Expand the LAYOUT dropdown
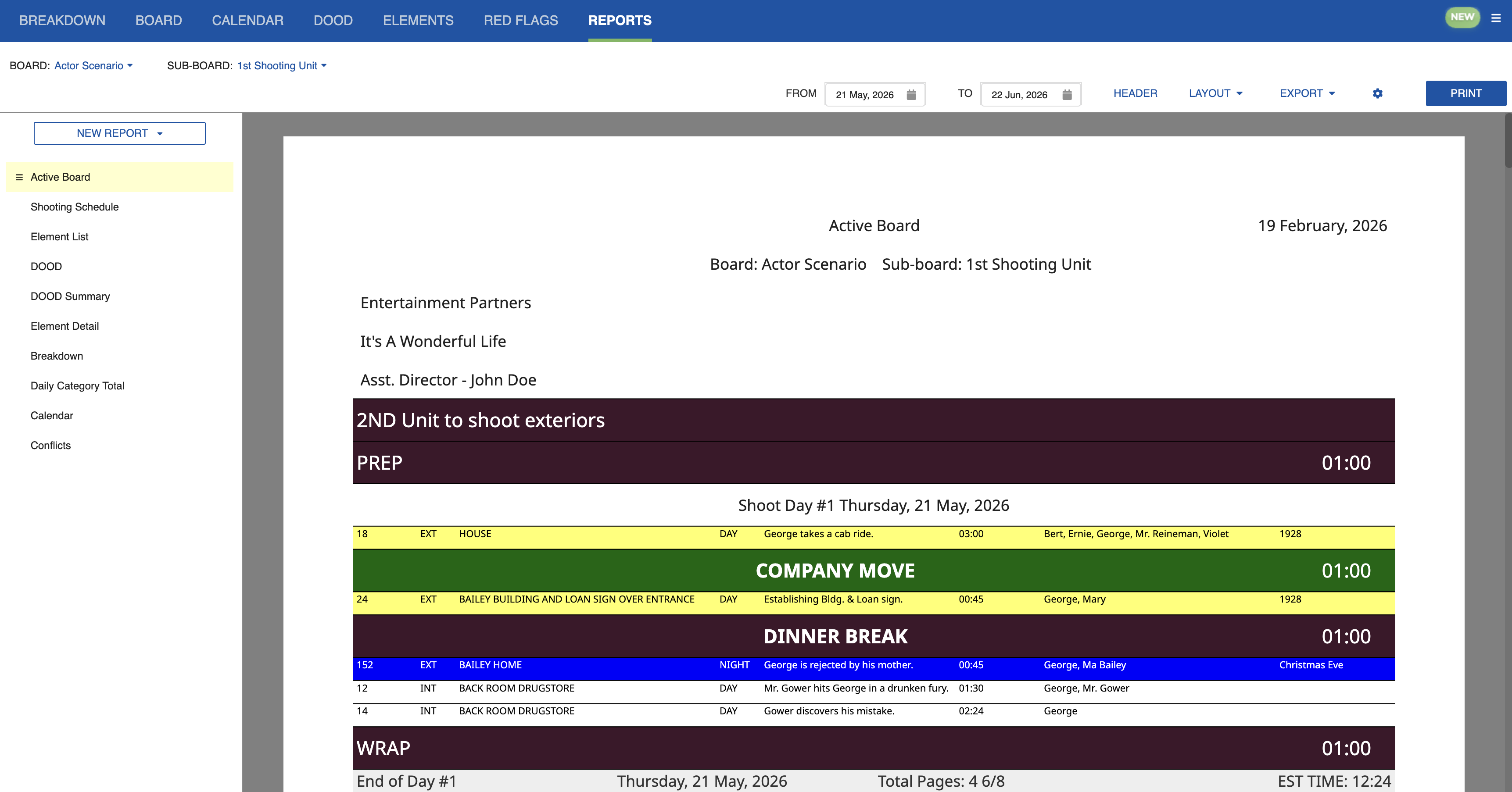Screen dimensions: 1512x792 1215,93
